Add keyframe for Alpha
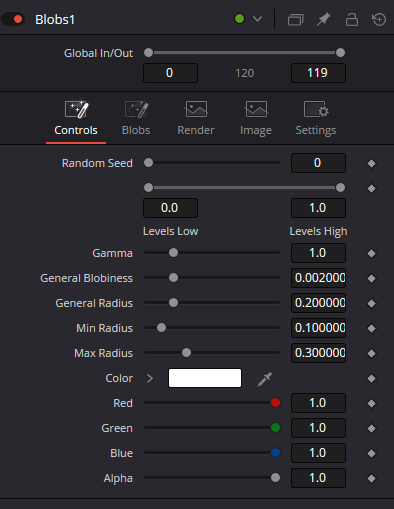 tap(371, 478)
